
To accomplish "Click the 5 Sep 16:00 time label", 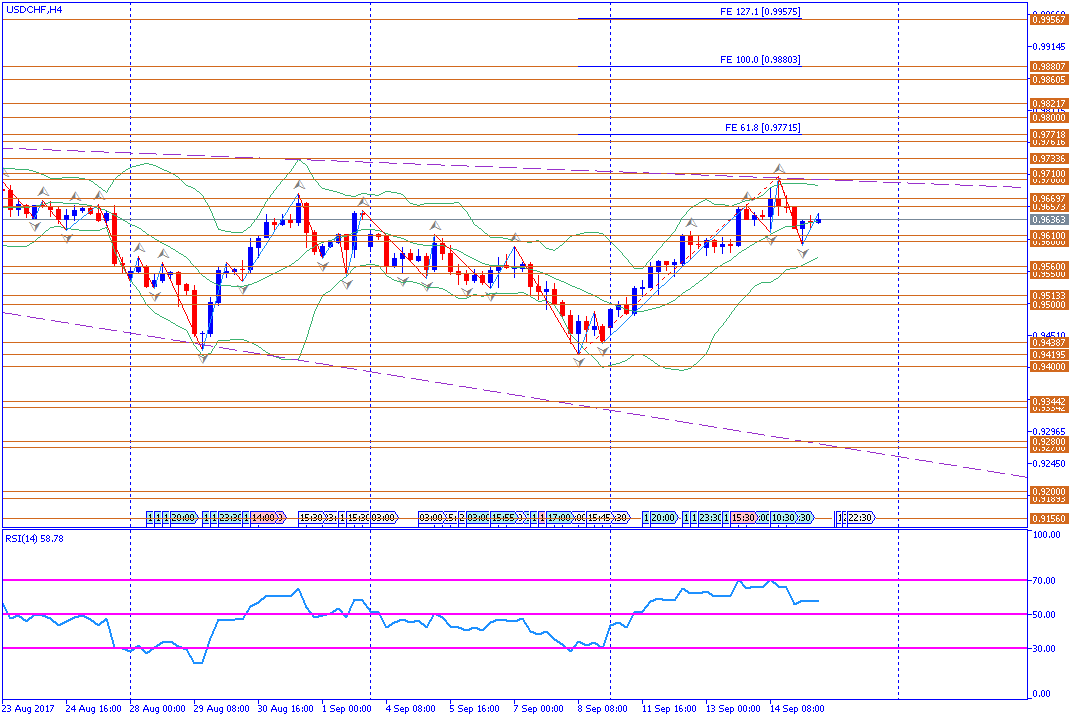I will [475, 708].
